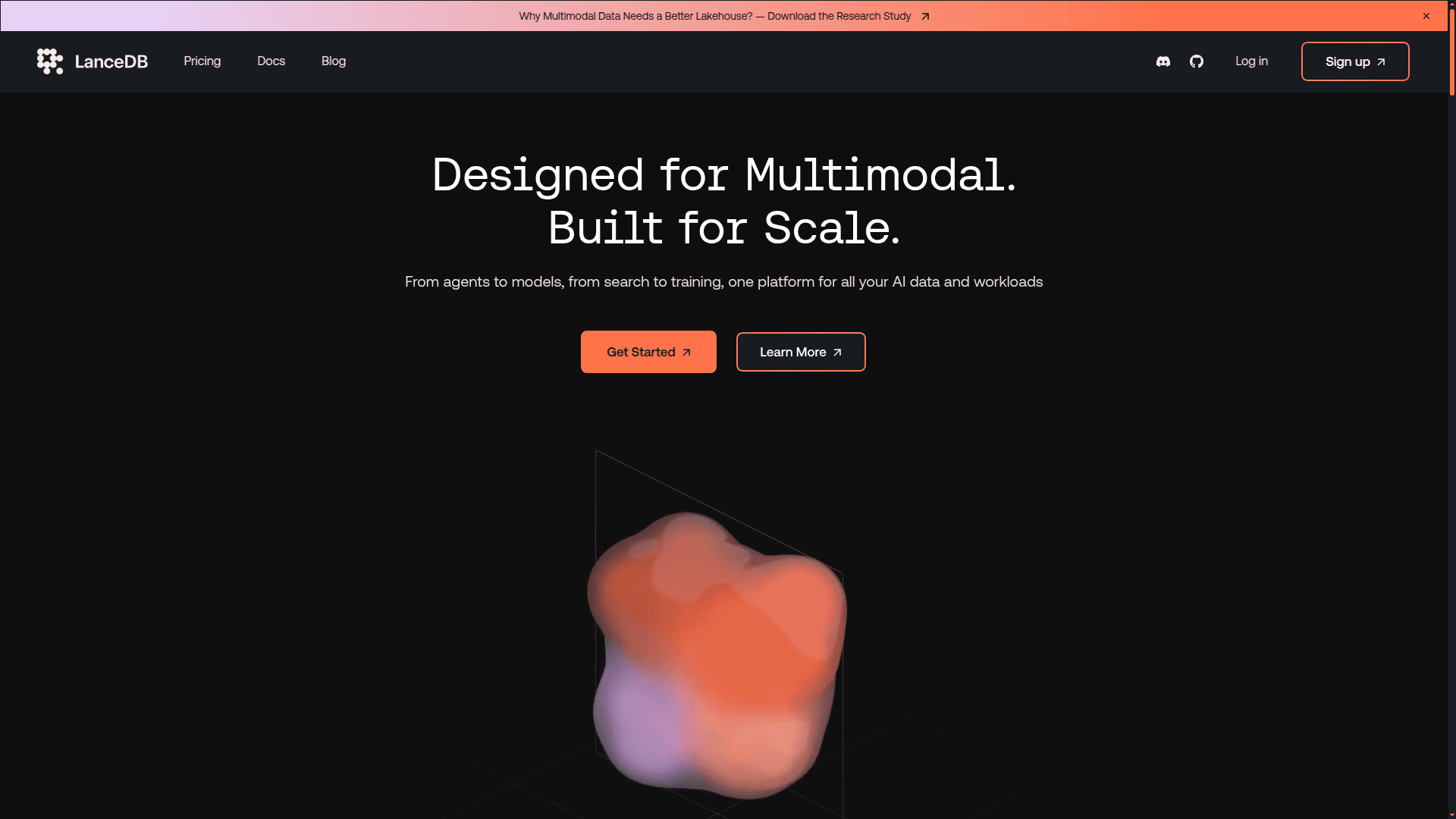Open the GitHub repository icon
1456x819 pixels.
pyautogui.click(x=1197, y=61)
